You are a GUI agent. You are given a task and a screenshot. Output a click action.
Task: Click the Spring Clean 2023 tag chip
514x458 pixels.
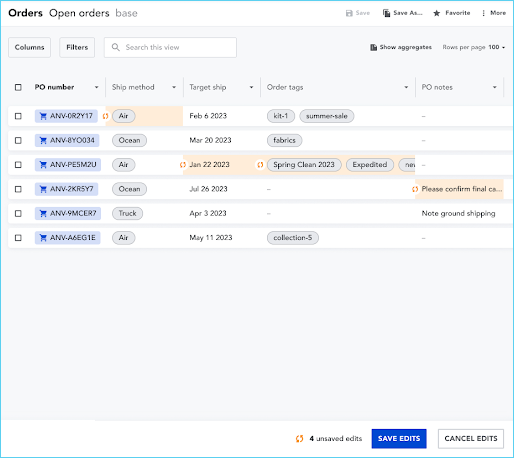[304, 165]
